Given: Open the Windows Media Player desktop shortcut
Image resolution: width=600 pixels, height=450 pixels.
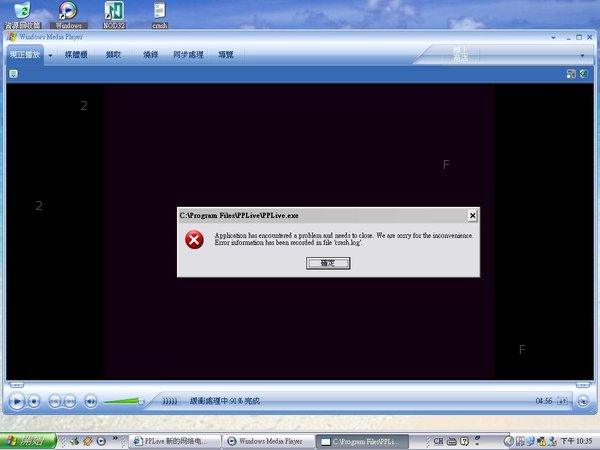Looking at the screenshot, I should pyautogui.click(x=68, y=15).
